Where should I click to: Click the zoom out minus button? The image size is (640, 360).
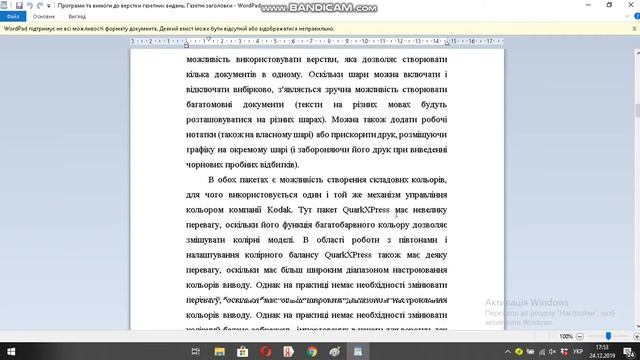pyautogui.click(x=580, y=336)
